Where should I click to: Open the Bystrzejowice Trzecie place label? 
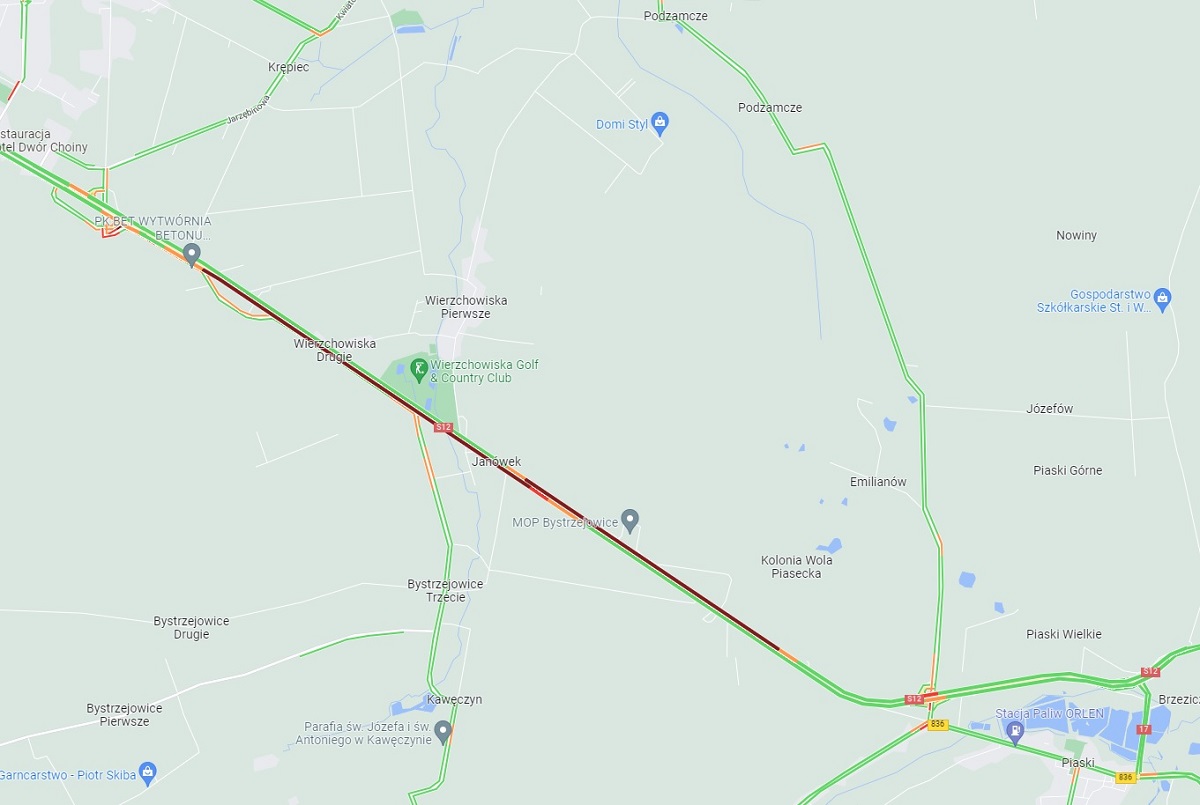pos(445,591)
